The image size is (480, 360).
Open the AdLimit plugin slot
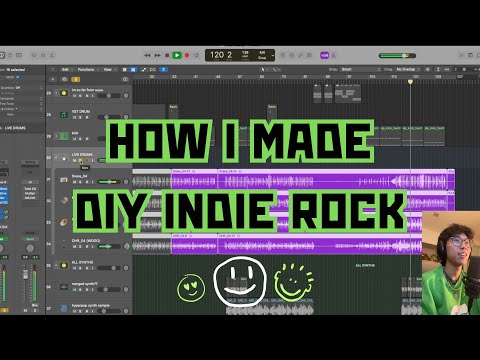click(30, 198)
